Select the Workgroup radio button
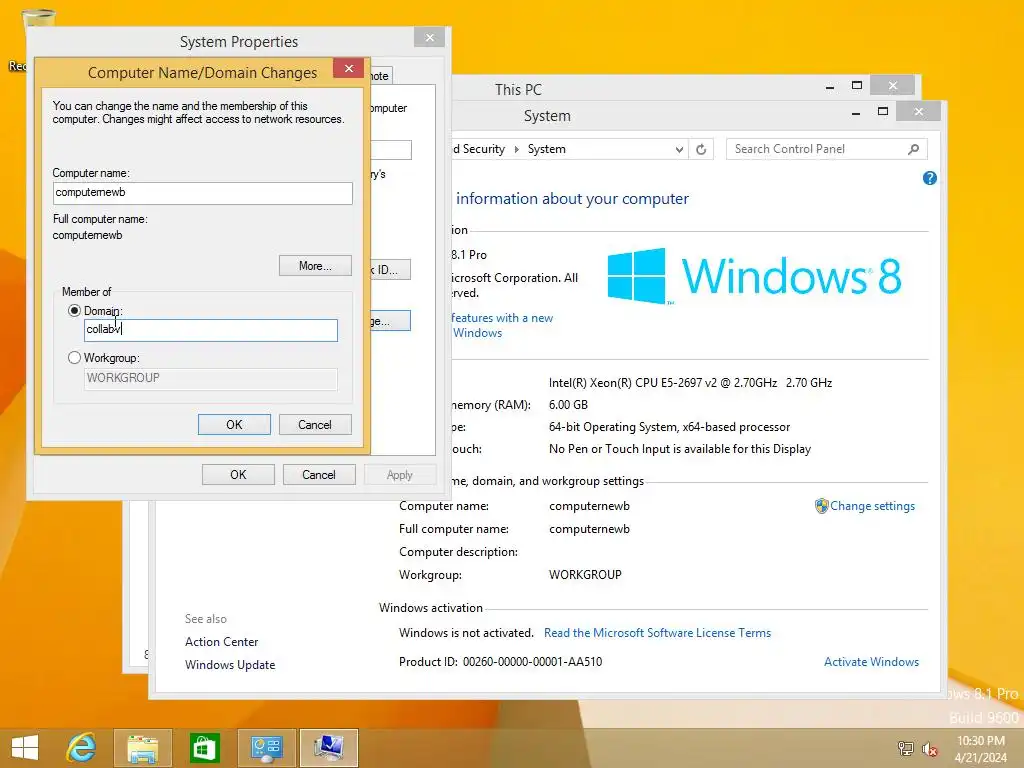 74,358
